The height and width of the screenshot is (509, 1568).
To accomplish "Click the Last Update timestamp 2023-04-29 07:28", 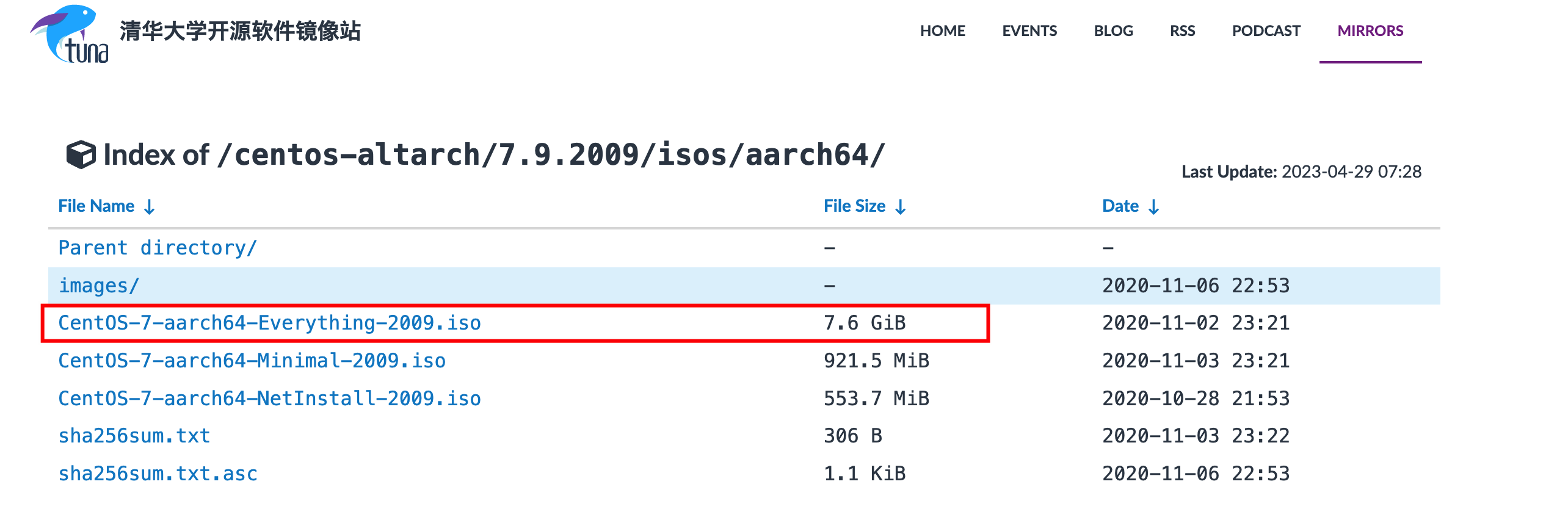I will (1351, 172).
